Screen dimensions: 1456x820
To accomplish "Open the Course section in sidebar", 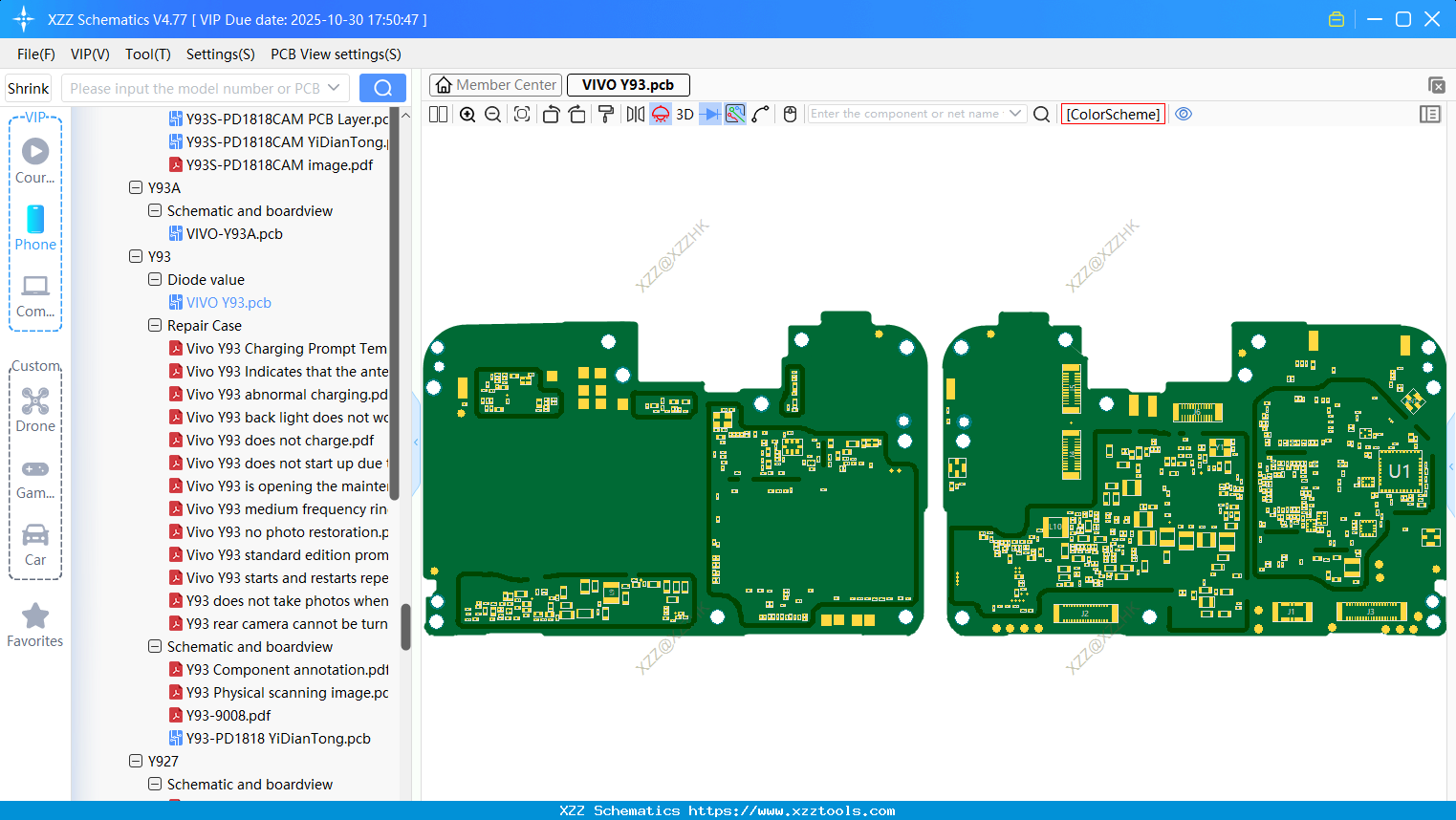I will tap(35, 162).
